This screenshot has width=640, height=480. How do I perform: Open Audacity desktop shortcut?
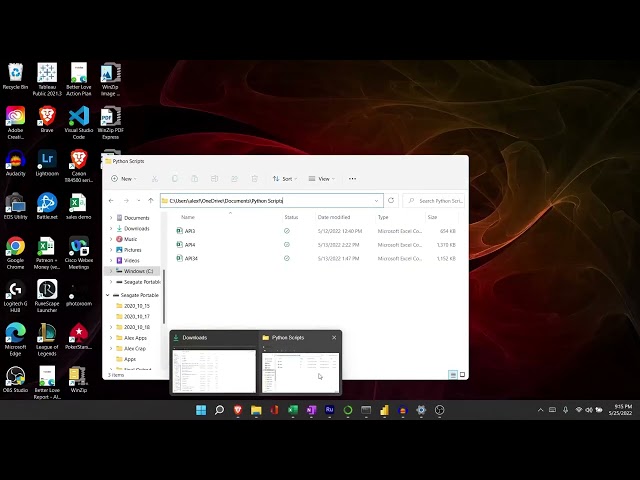click(15, 163)
